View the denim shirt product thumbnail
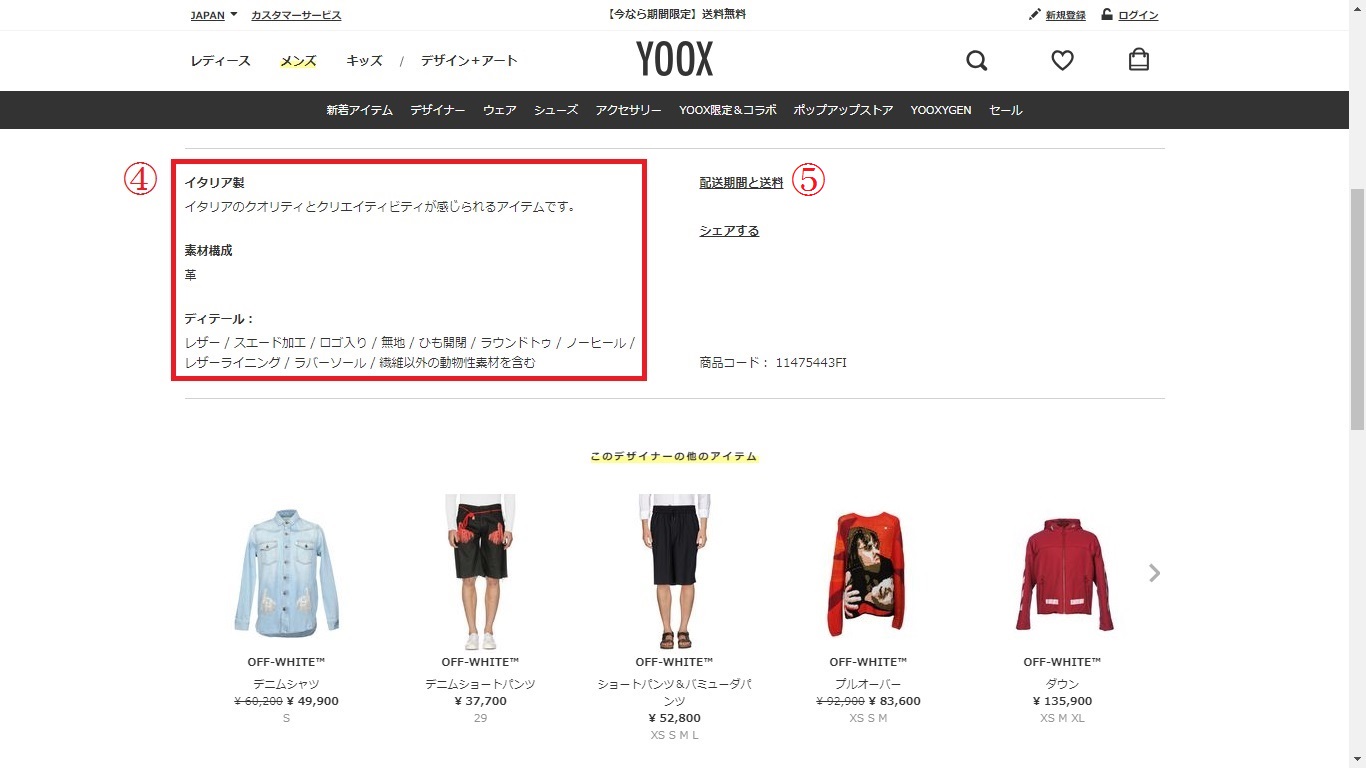Viewport: 1366px width, 768px height. (286, 573)
